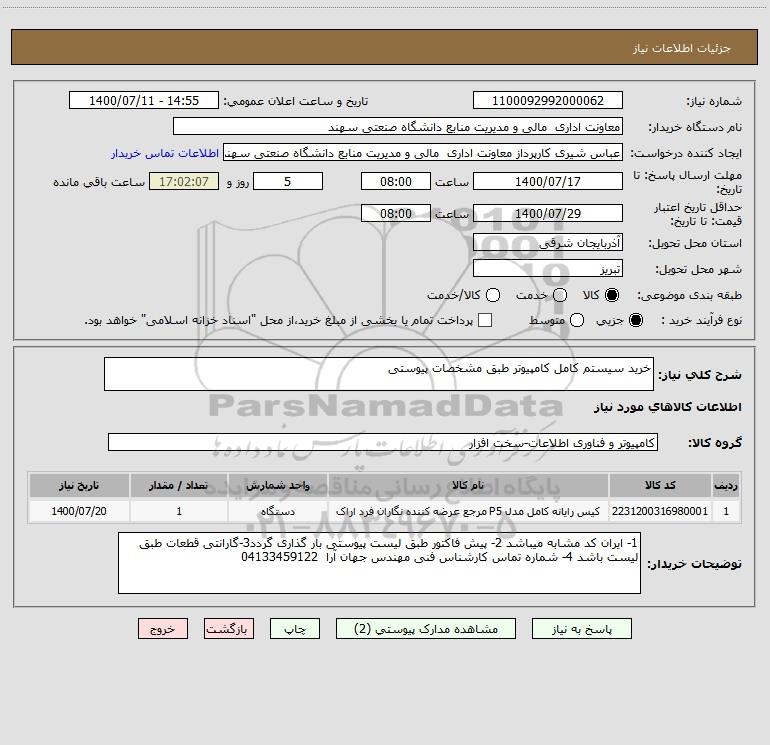Choose the متوسط purchase type radio
Screen dimensions: 770x745
click(x=577, y=321)
